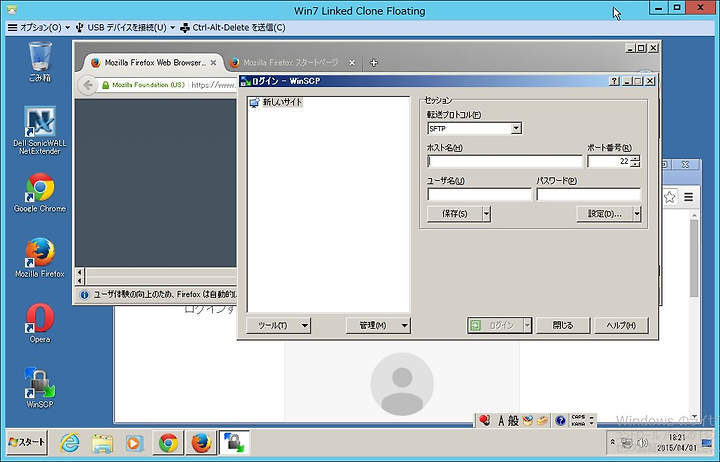Click the volume speaker tray icon
This screenshot has height=462, width=720.
point(642,443)
